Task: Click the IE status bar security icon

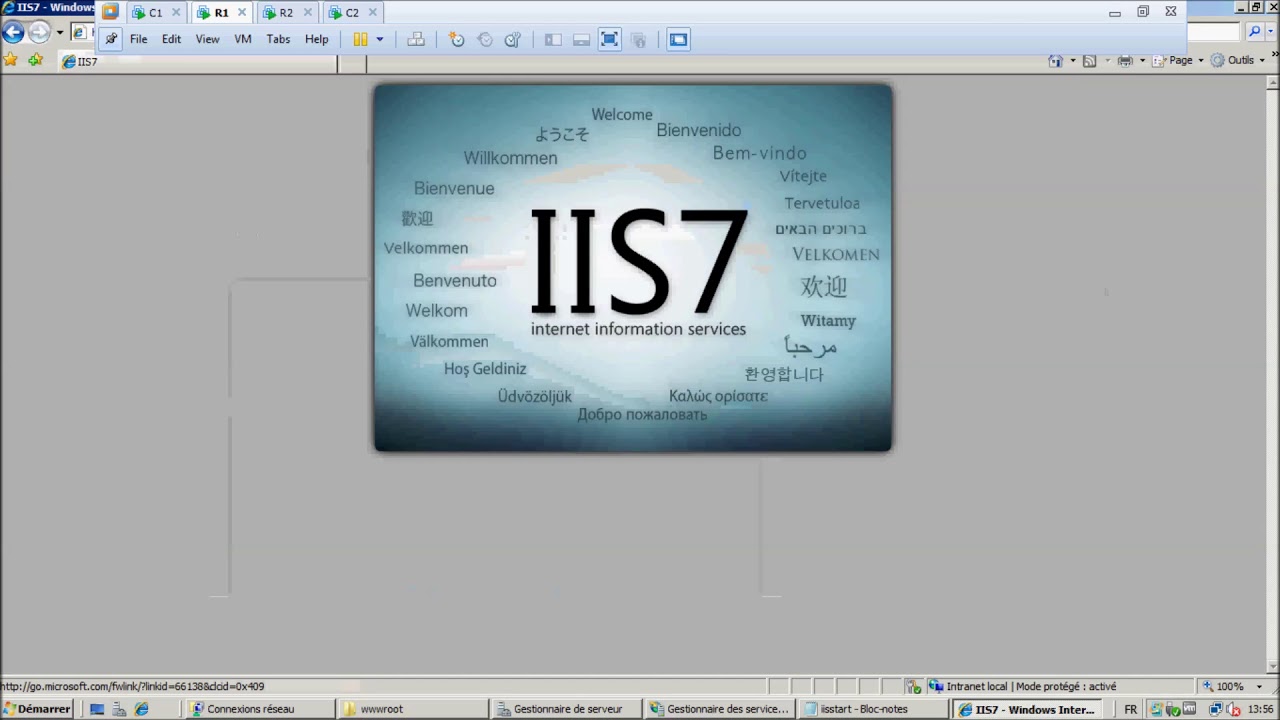Action: pyautogui.click(x=913, y=687)
